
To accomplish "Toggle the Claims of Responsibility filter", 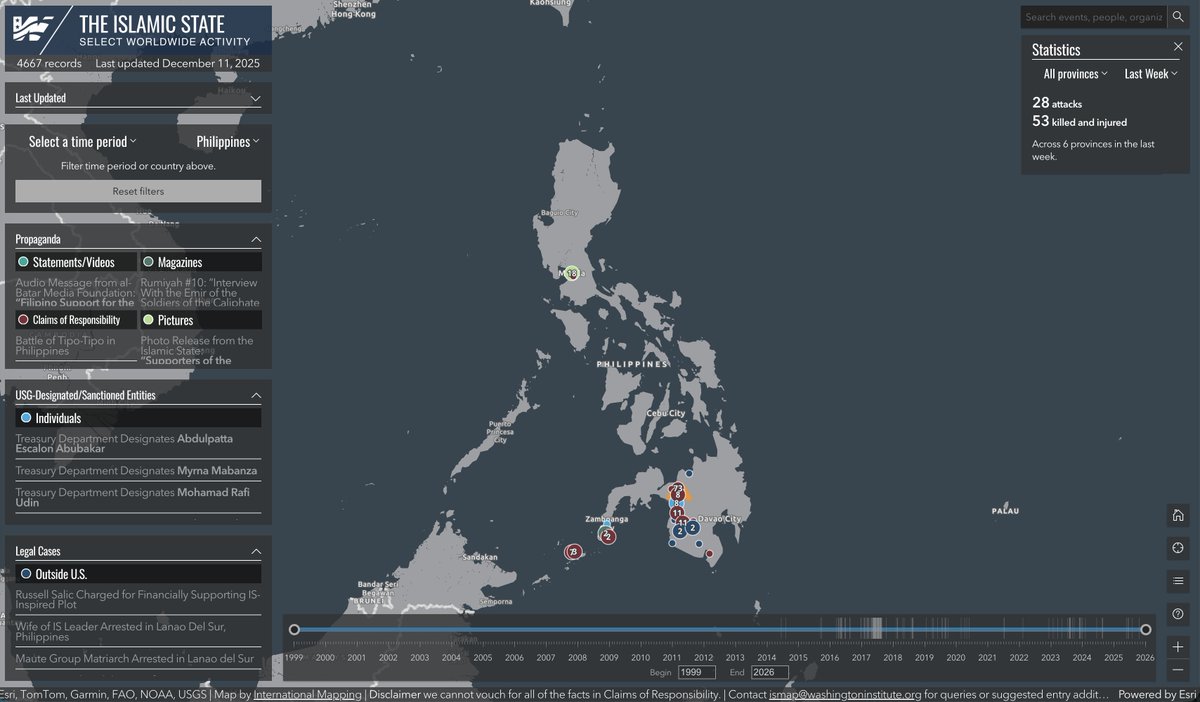I will click(74, 318).
